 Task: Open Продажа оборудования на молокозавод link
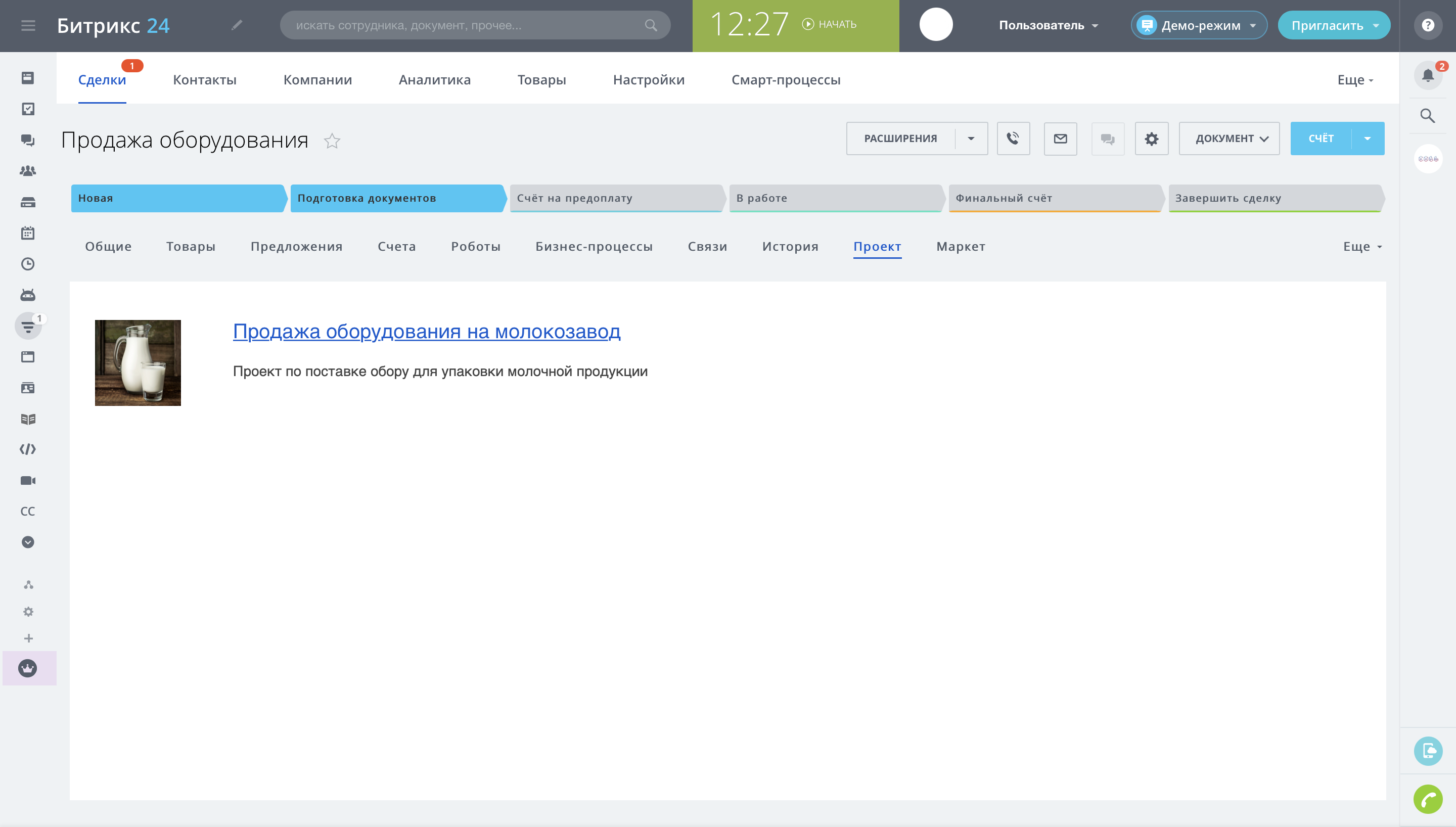(427, 331)
